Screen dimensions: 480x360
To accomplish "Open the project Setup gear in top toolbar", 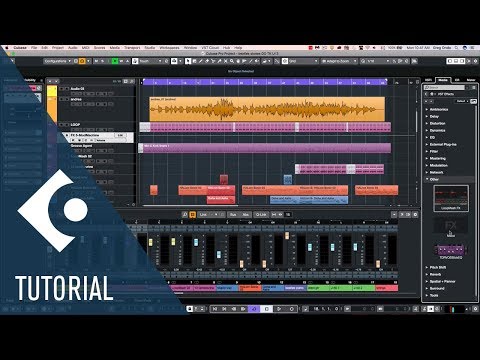I will (475, 61).
